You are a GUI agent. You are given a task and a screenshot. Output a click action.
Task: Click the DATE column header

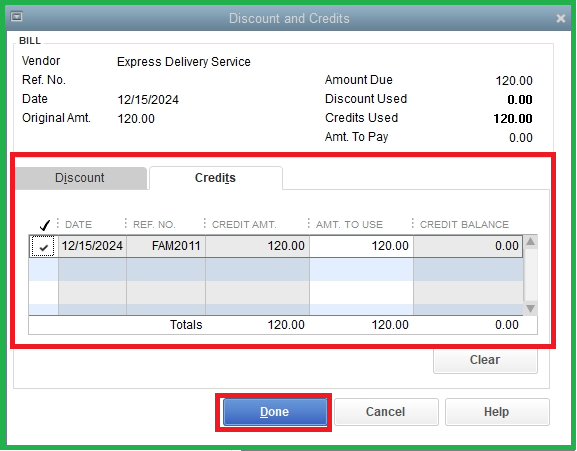pyautogui.click(x=78, y=224)
